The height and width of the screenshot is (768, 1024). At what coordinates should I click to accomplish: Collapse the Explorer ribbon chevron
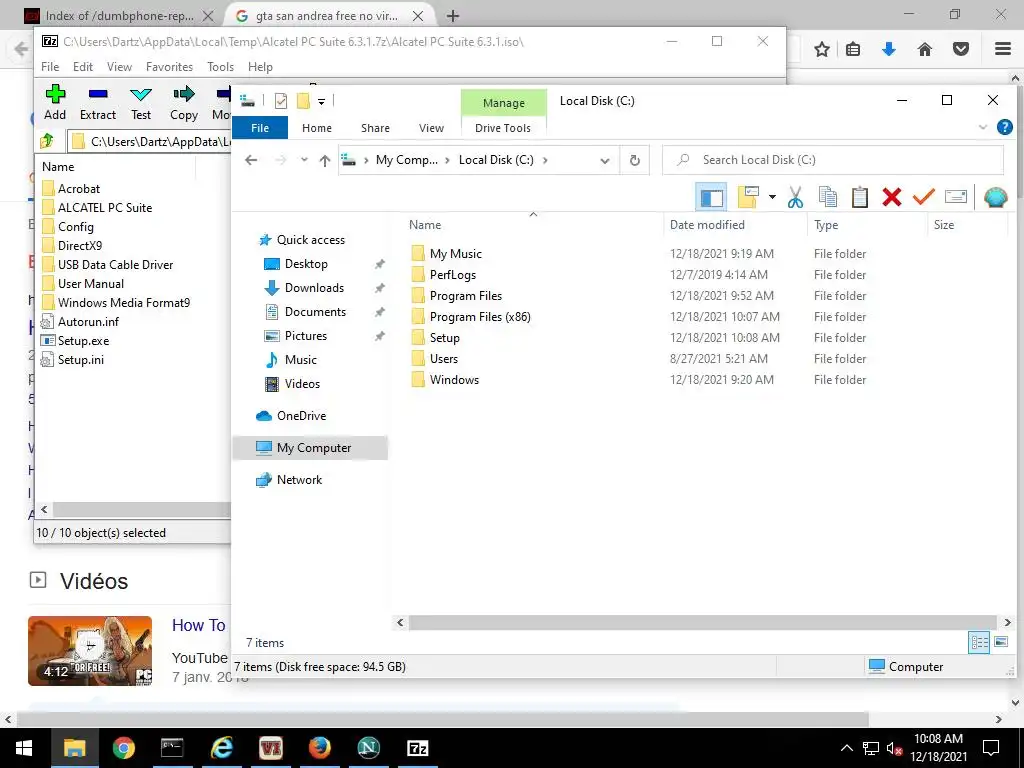point(983,127)
